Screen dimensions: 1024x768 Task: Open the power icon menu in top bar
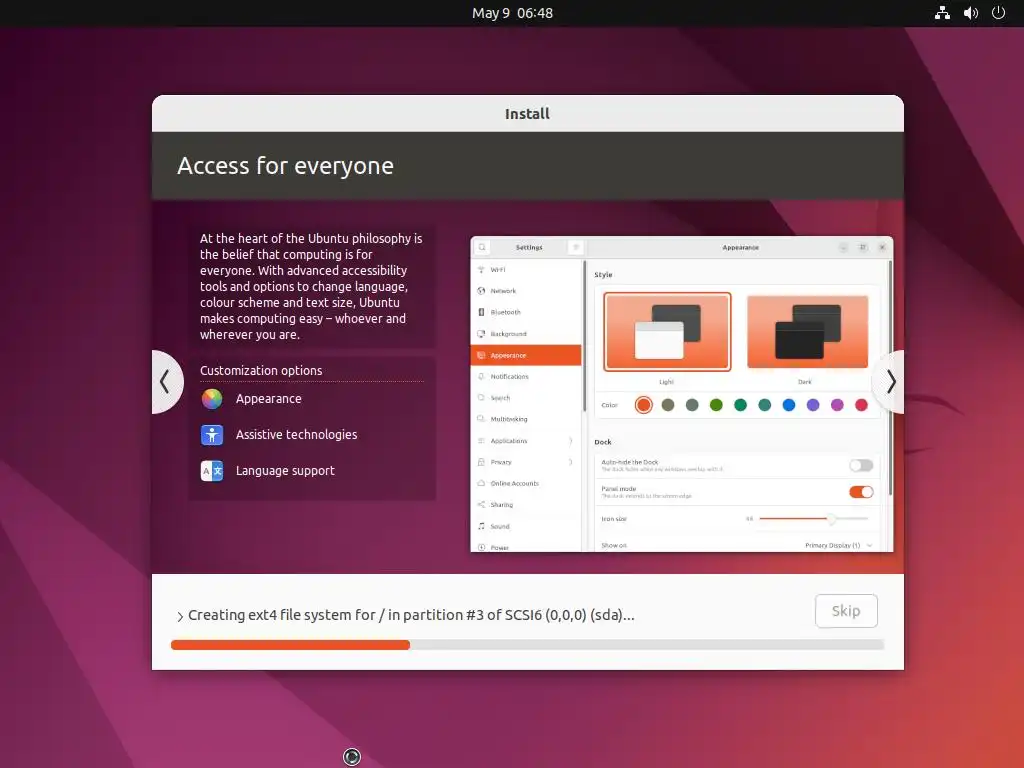tap(998, 13)
